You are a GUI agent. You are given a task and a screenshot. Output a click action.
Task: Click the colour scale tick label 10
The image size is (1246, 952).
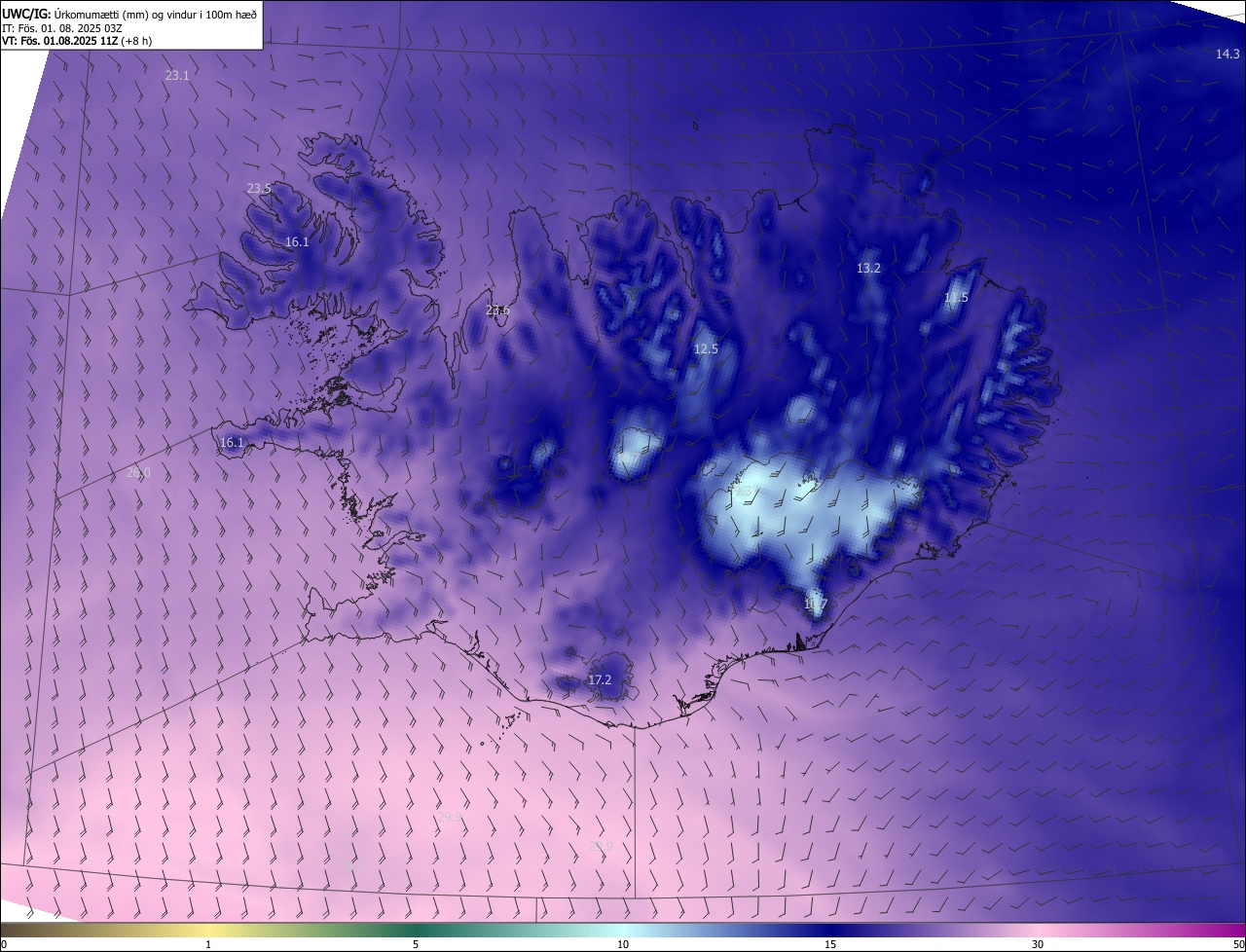coord(623,944)
